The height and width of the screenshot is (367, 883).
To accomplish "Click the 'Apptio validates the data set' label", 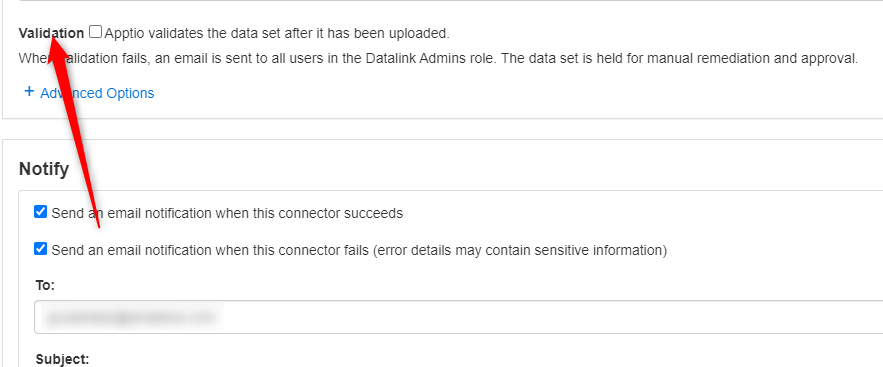I will pyautogui.click(x=277, y=33).
